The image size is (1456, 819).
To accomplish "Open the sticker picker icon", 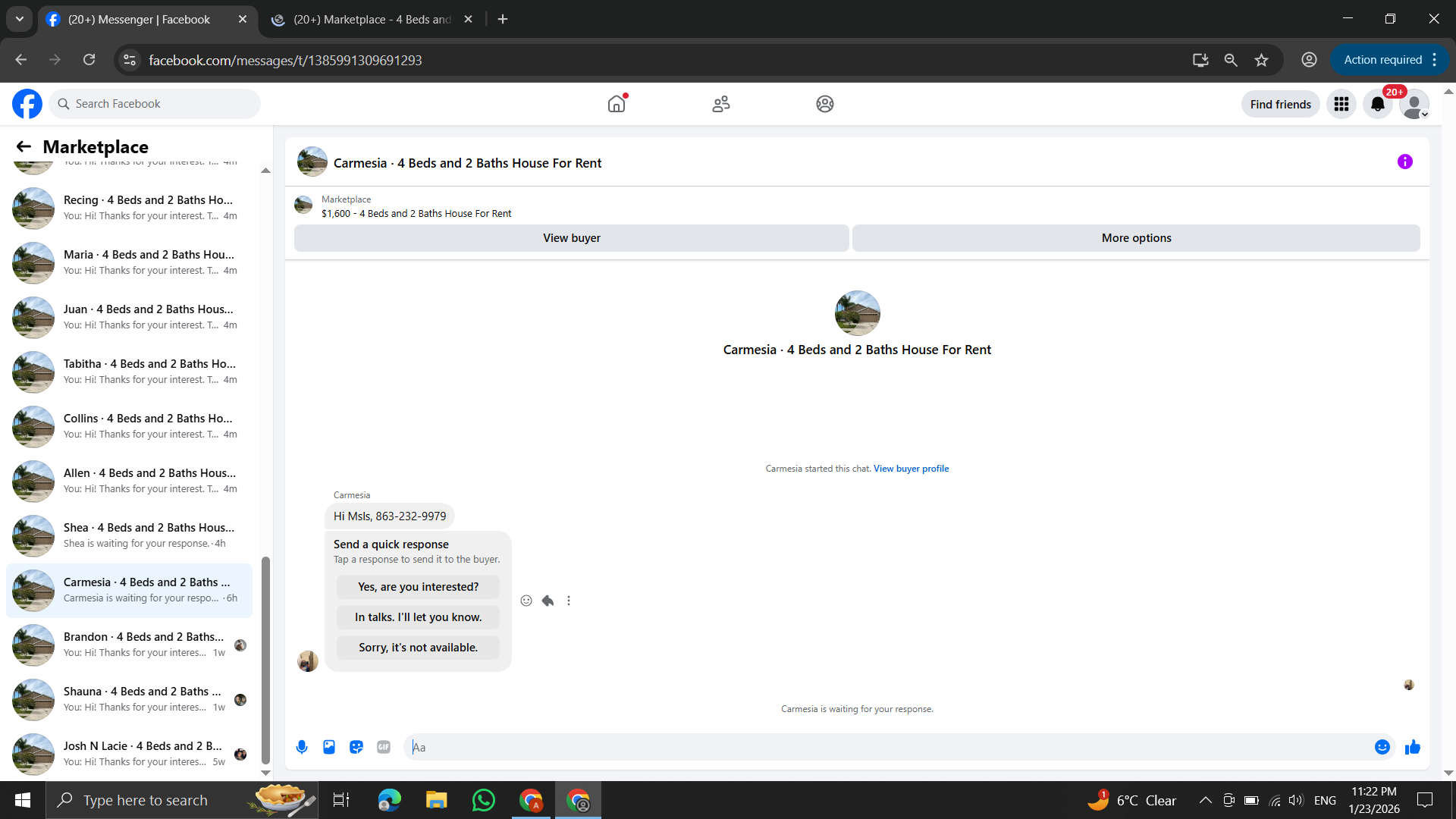I will [356, 747].
